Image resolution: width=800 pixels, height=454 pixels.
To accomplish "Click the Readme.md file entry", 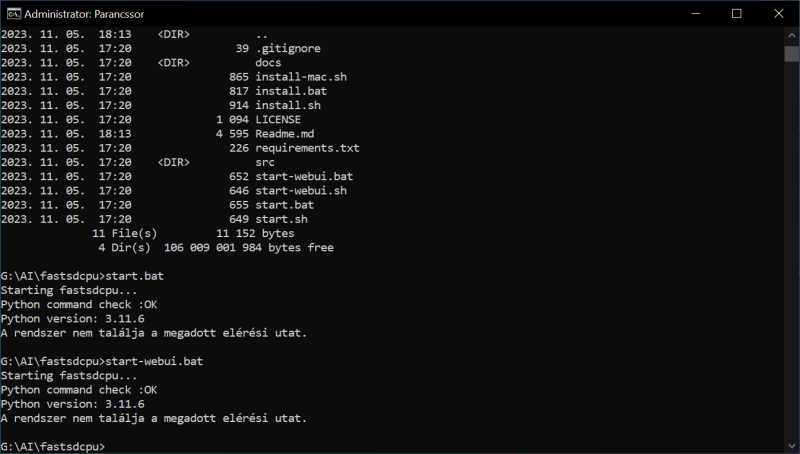I will [x=285, y=134].
